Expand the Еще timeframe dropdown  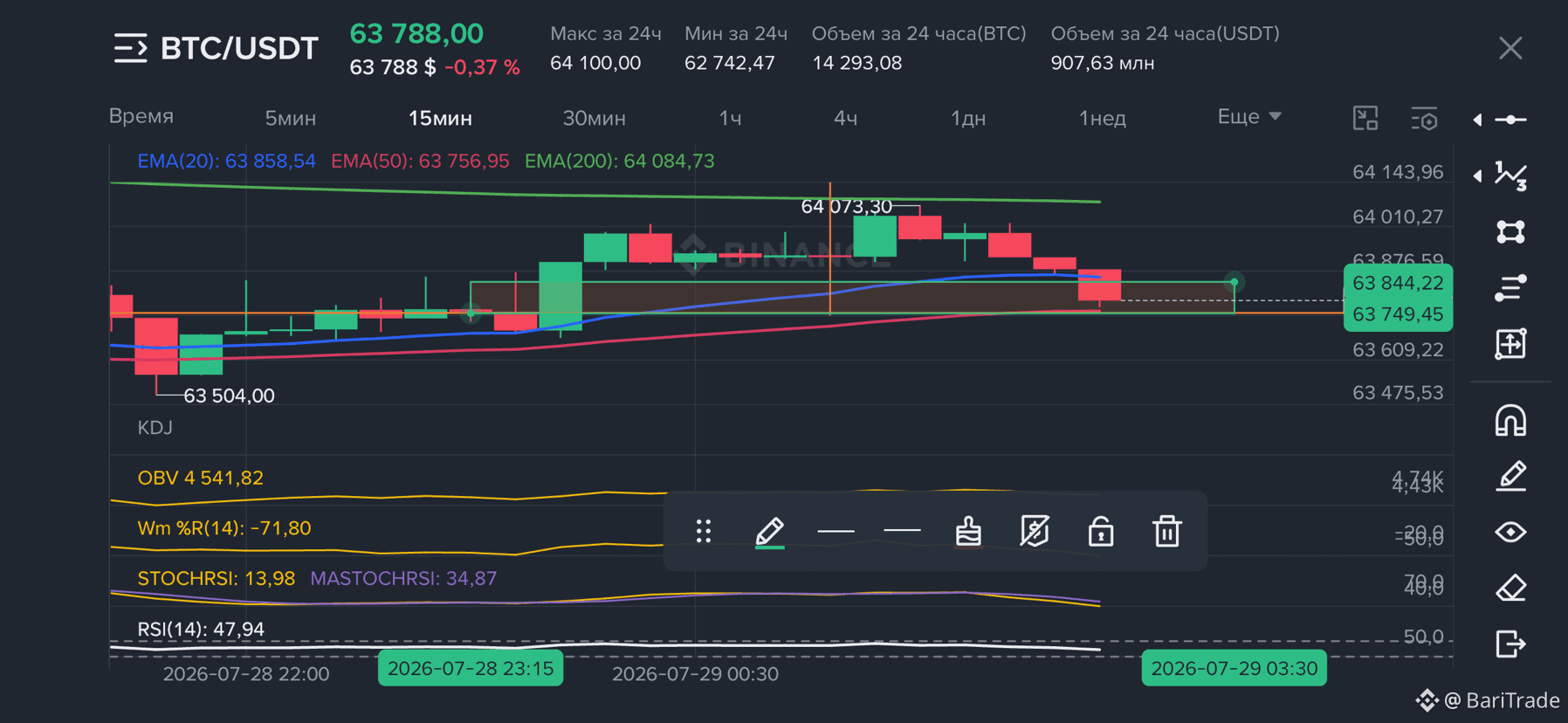pyautogui.click(x=1249, y=116)
